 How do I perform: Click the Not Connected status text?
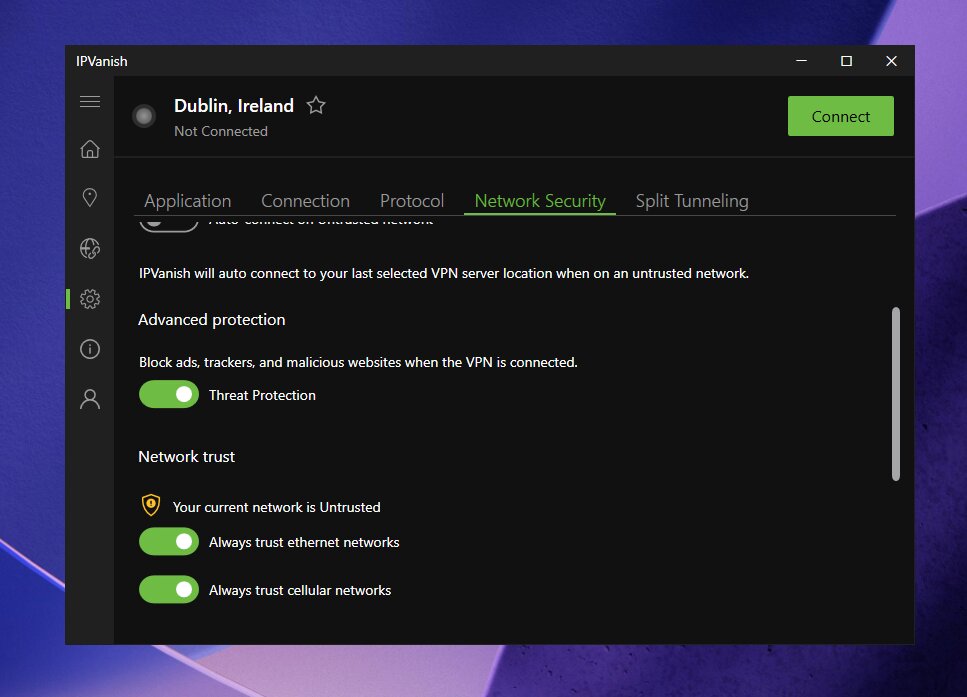[221, 131]
